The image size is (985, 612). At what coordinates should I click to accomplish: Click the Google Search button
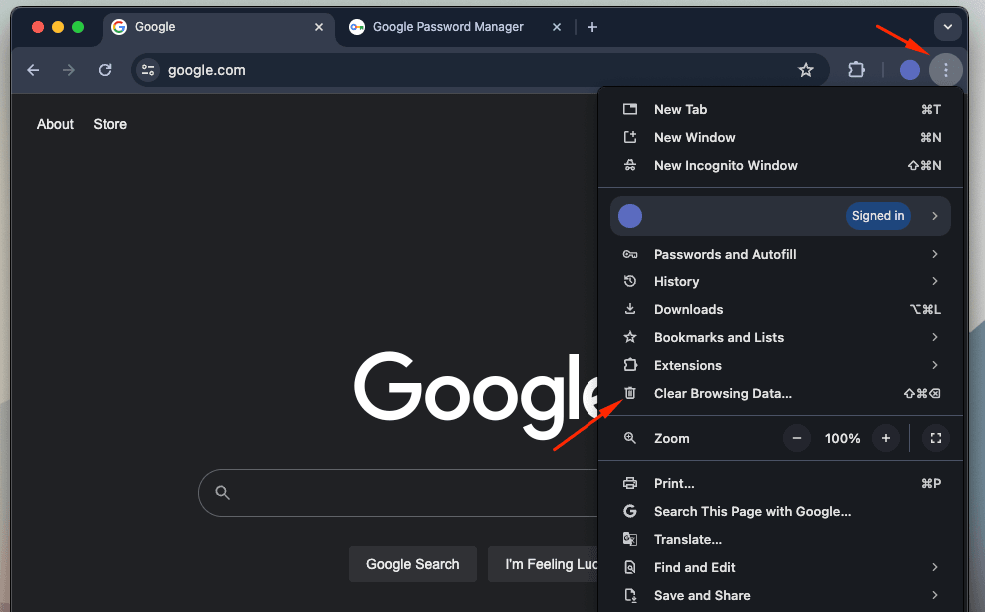click(x=412, y=564)
